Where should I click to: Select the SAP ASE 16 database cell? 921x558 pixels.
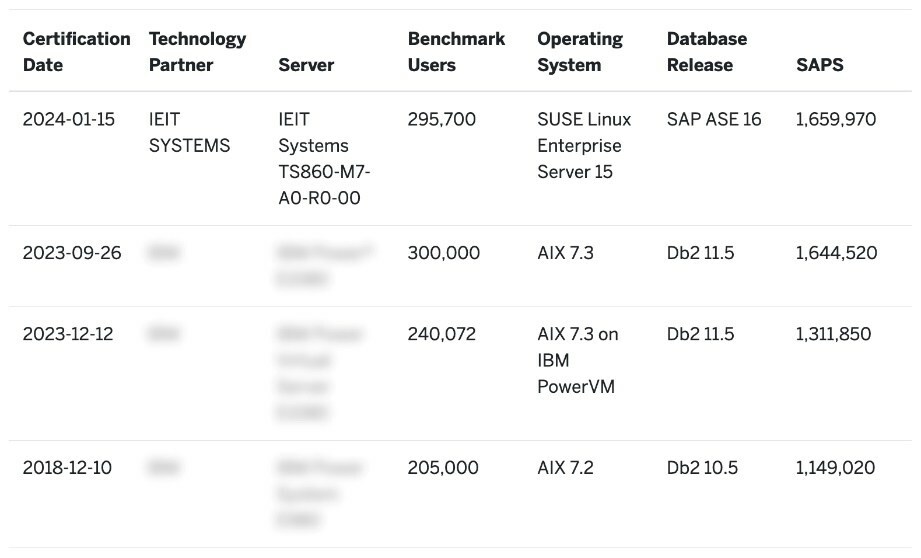point(714,120)
